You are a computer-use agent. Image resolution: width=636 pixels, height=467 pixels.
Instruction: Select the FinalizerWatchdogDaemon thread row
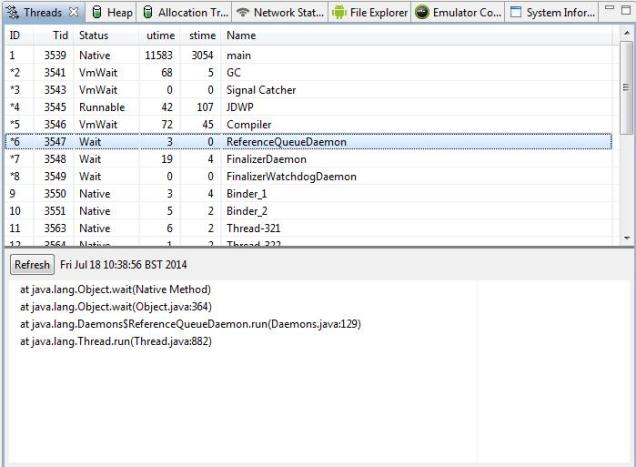pyautogui.click(x=308, y=176)
